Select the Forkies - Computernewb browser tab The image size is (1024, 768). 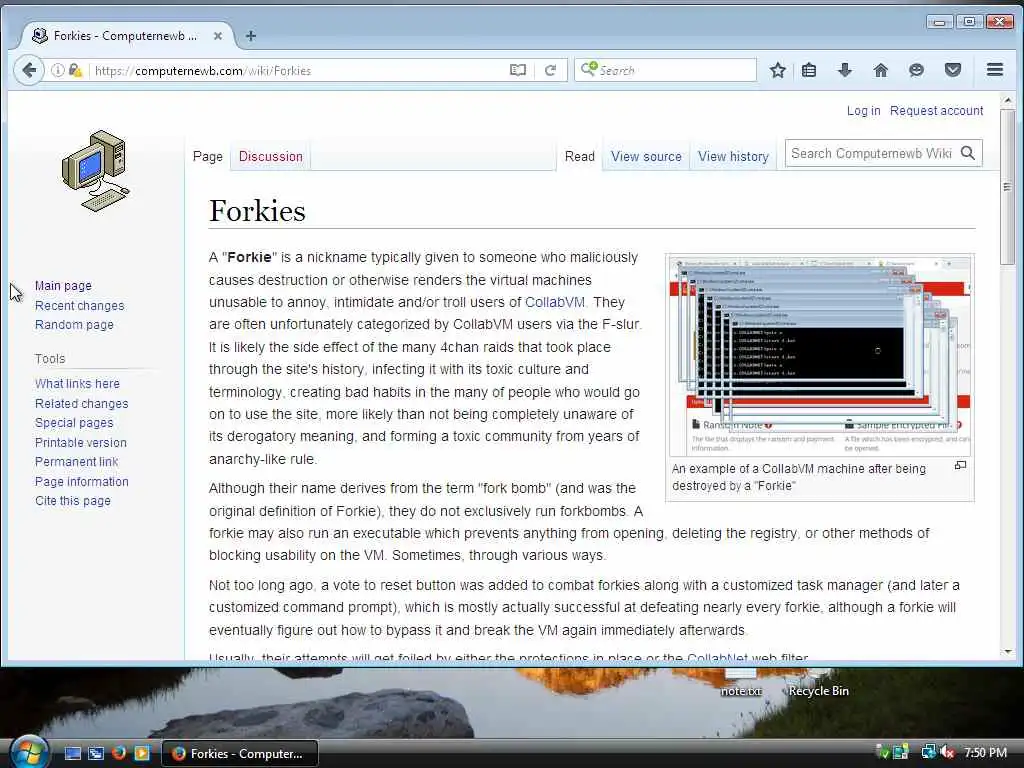(x=125, y=36)
